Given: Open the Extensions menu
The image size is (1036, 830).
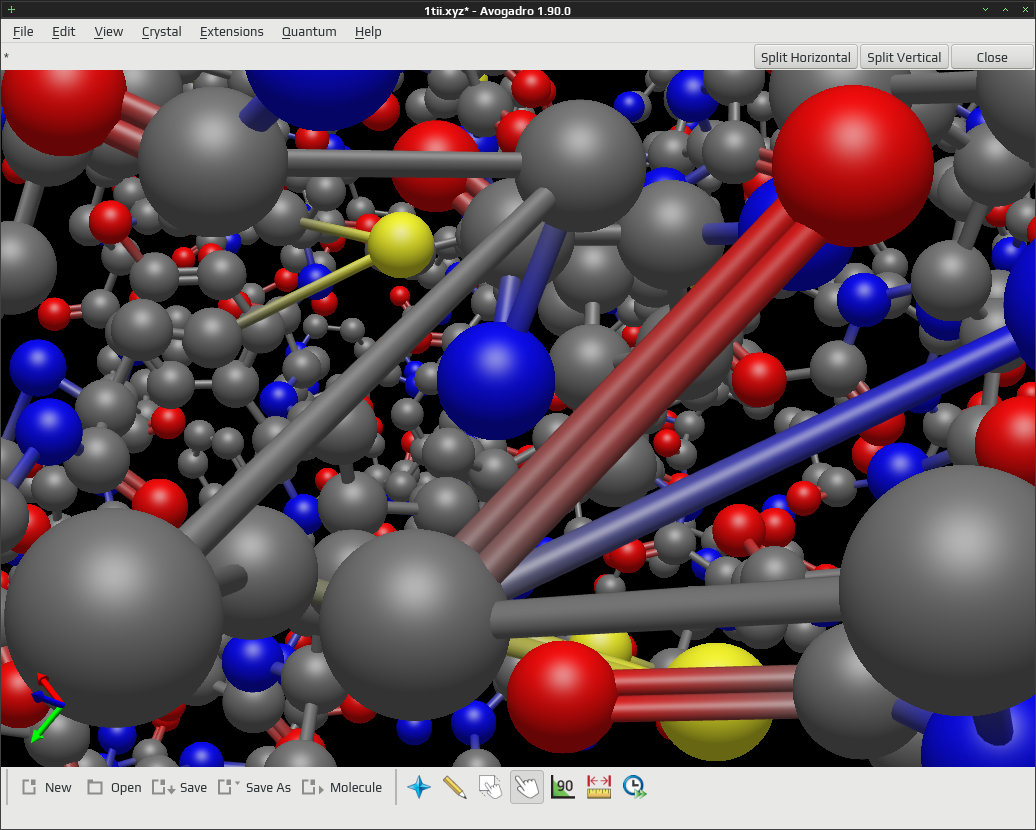Looking at the screenshot, I should point(231,32).
